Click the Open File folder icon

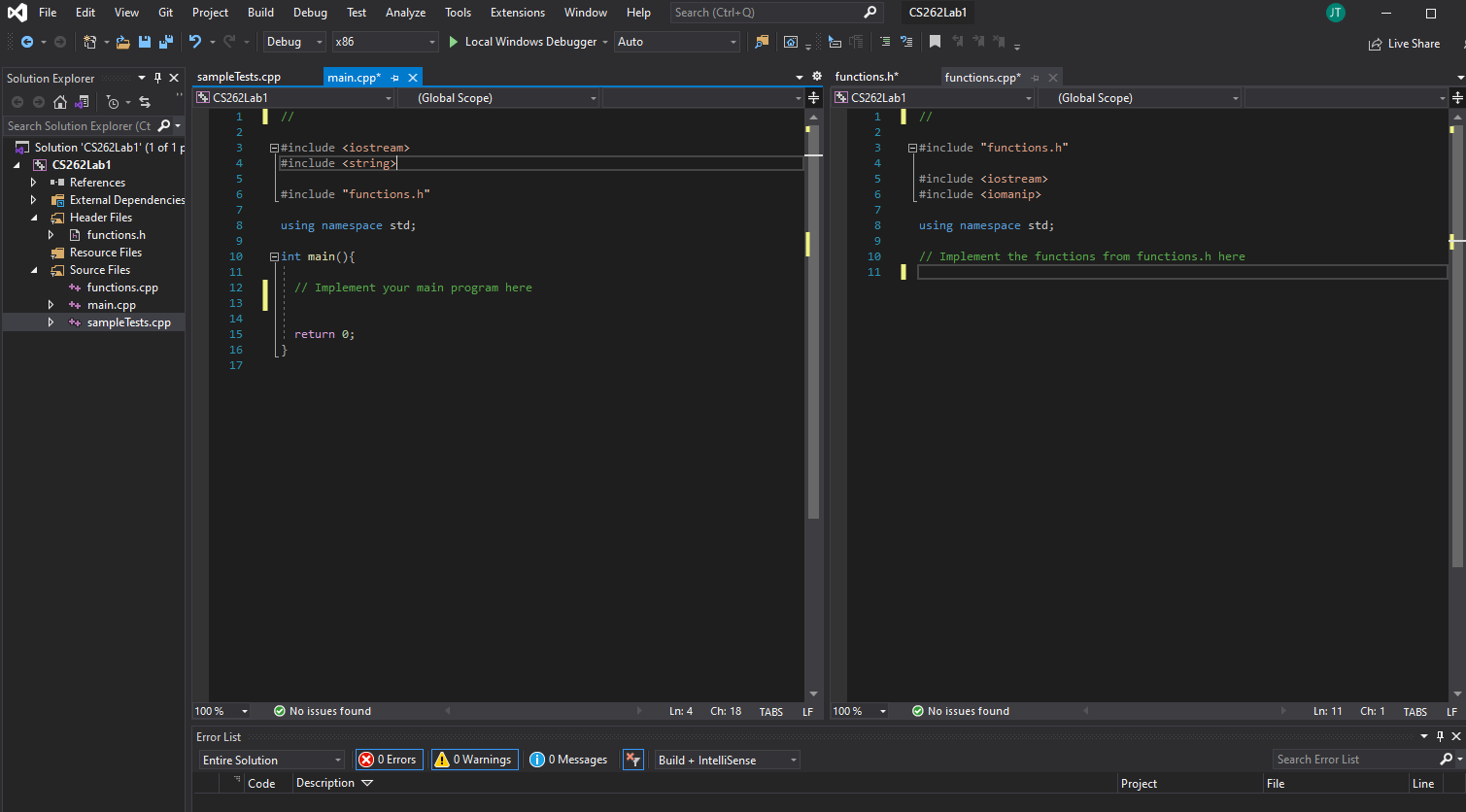coord(122,42)
